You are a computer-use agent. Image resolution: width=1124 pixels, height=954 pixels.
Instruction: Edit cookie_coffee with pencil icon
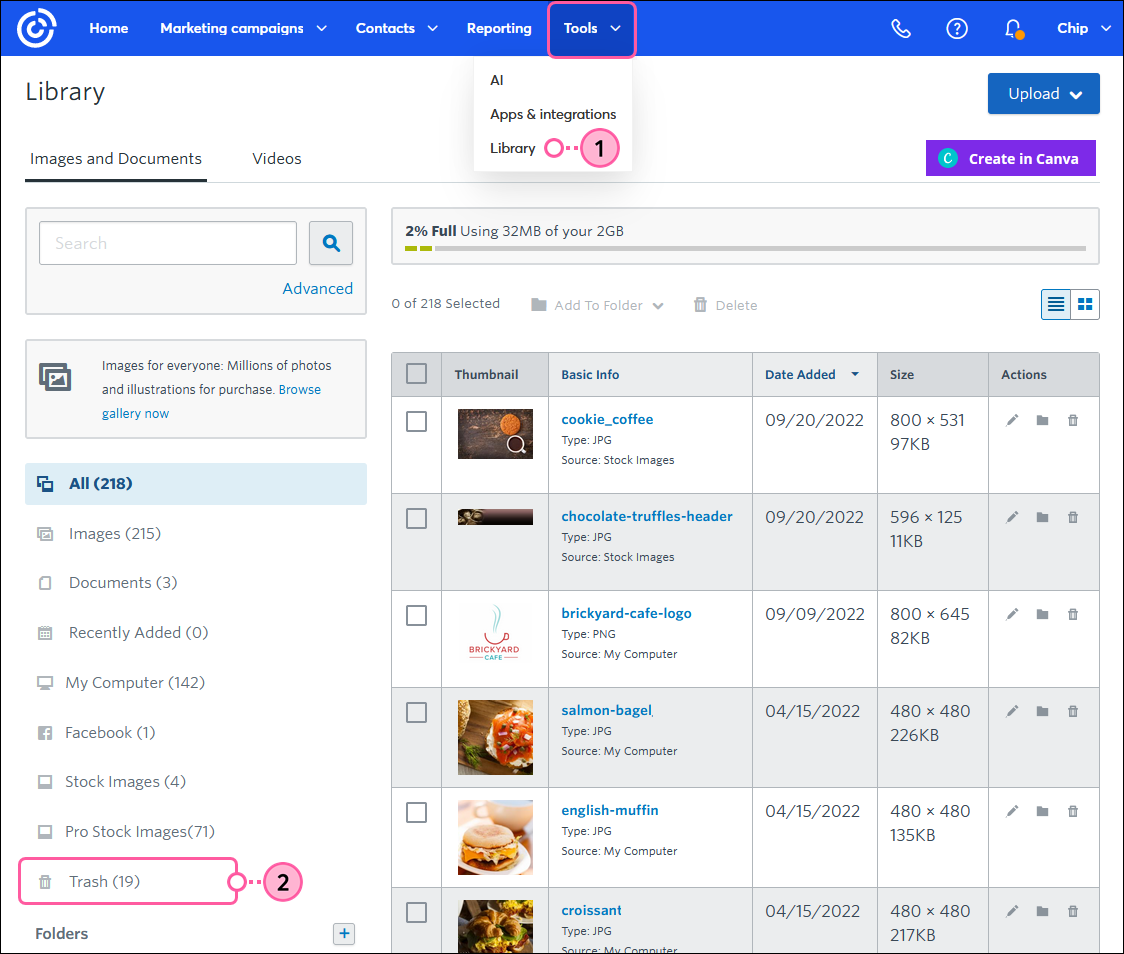tap(1012, 420)
